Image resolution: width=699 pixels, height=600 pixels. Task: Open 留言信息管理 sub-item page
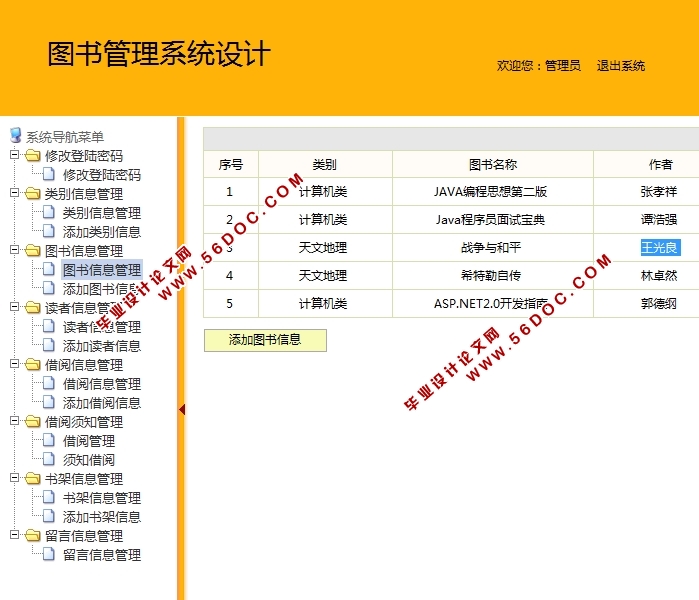pos(102,555)
